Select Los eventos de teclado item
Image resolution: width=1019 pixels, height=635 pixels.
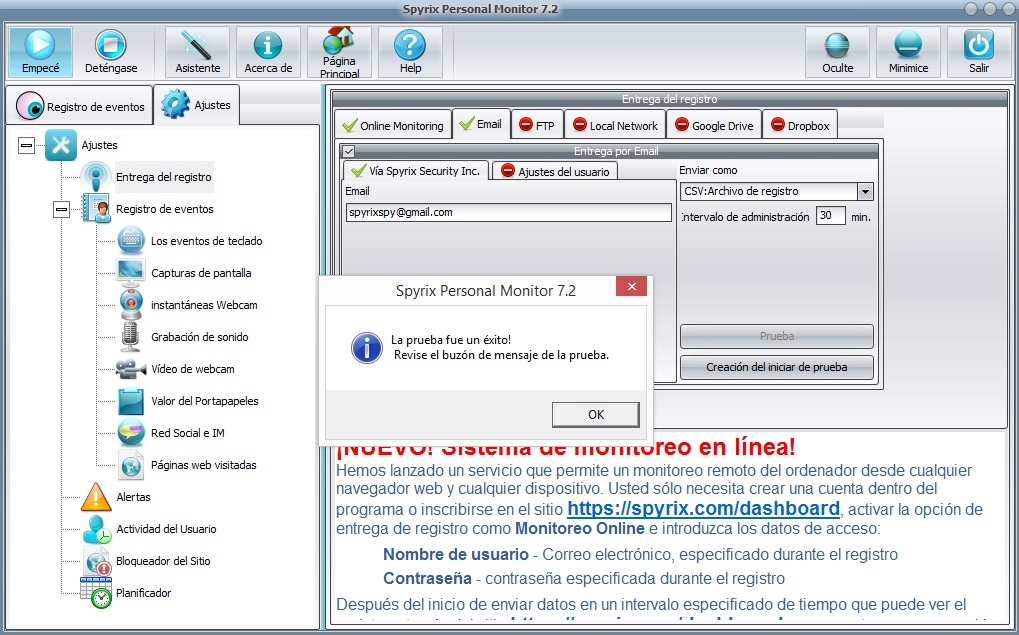[207, 241]
